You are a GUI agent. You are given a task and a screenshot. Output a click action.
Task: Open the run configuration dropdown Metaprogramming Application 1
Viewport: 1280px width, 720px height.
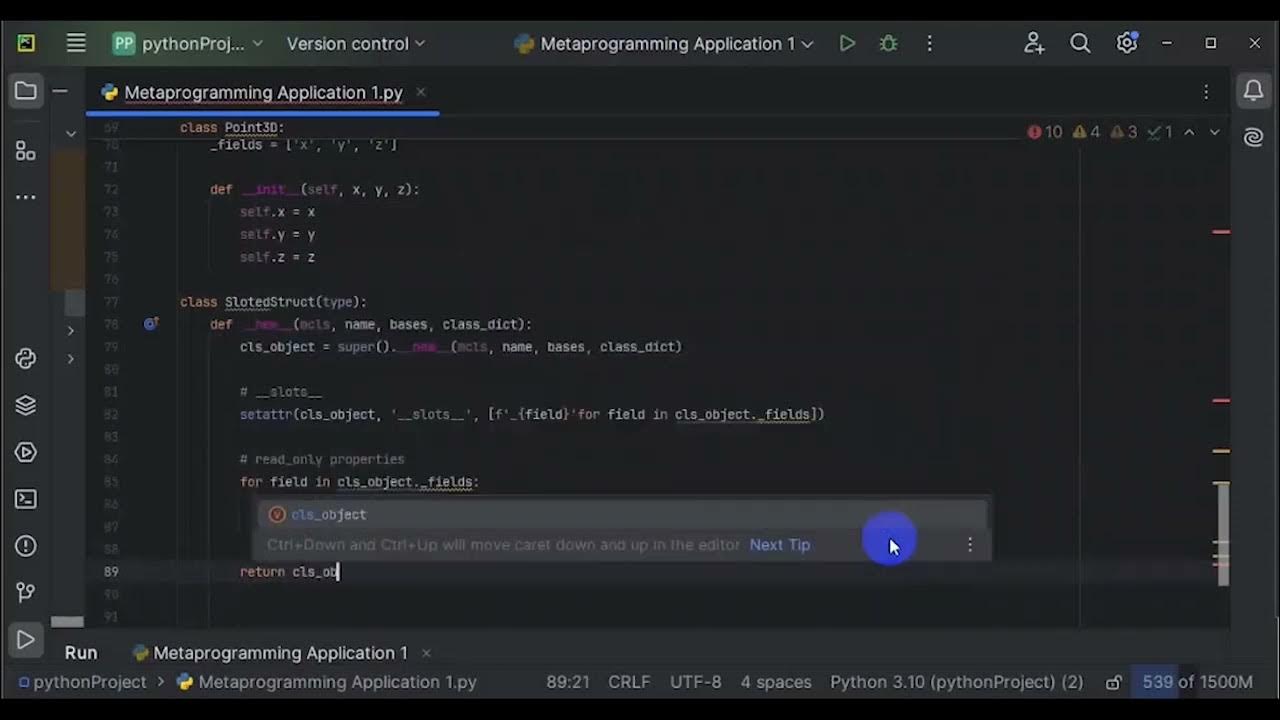[664, 43]
